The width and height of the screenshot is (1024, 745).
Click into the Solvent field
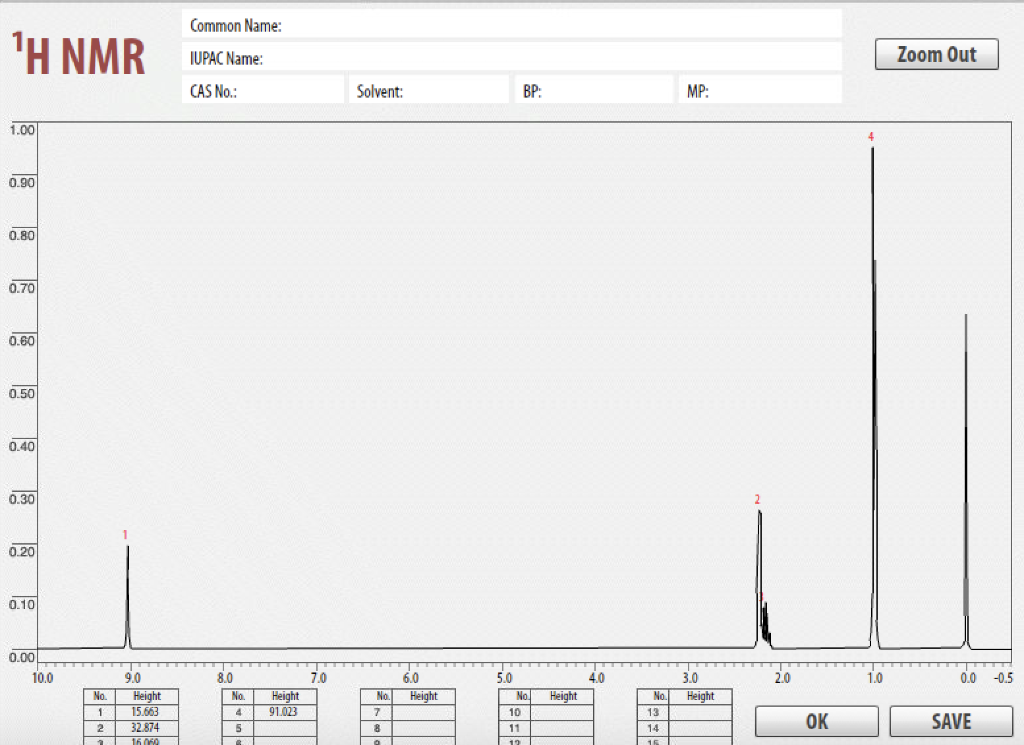pyautogui.click(x=428, y=90)
